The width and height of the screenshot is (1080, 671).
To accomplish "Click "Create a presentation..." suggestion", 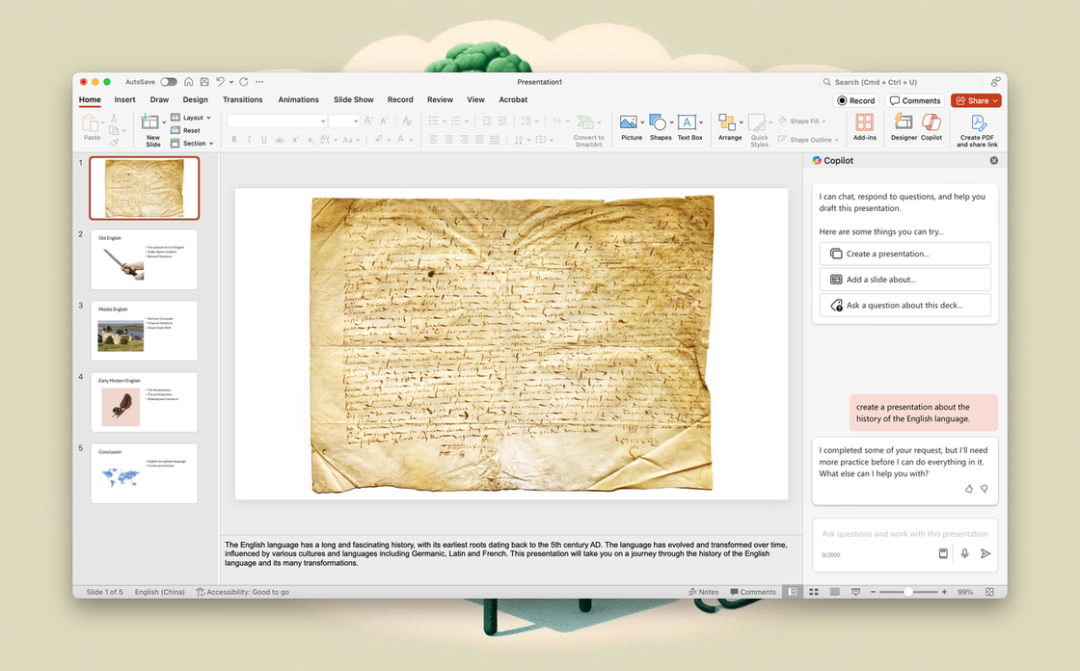I will (904, 254).
